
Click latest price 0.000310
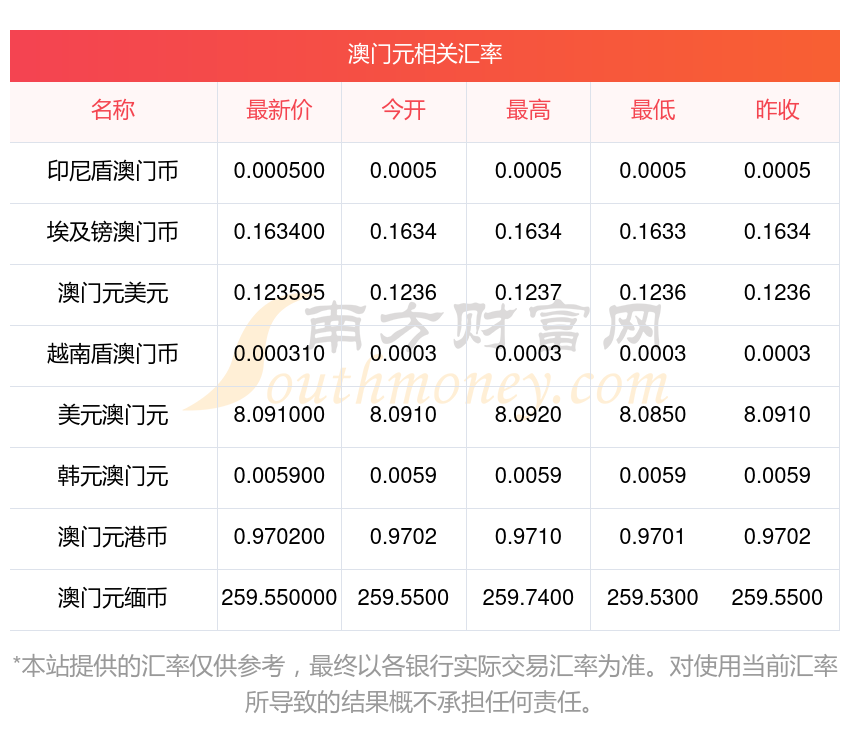[x=279, y=354]
